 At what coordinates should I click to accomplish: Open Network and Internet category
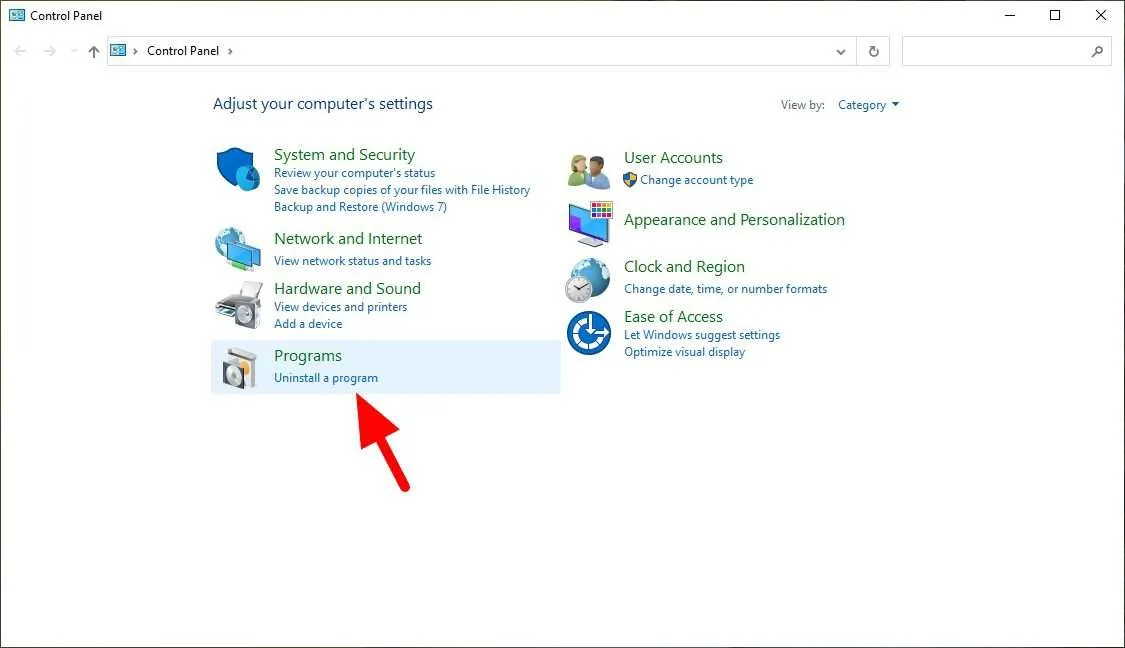(x=348, y=238)
